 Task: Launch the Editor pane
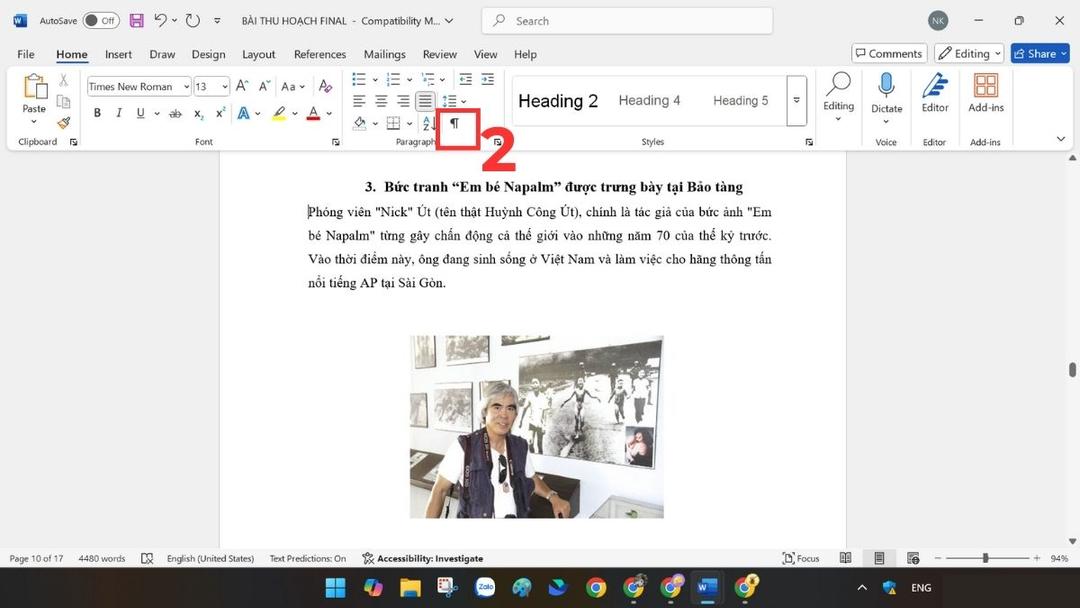[x=934, y=100]
